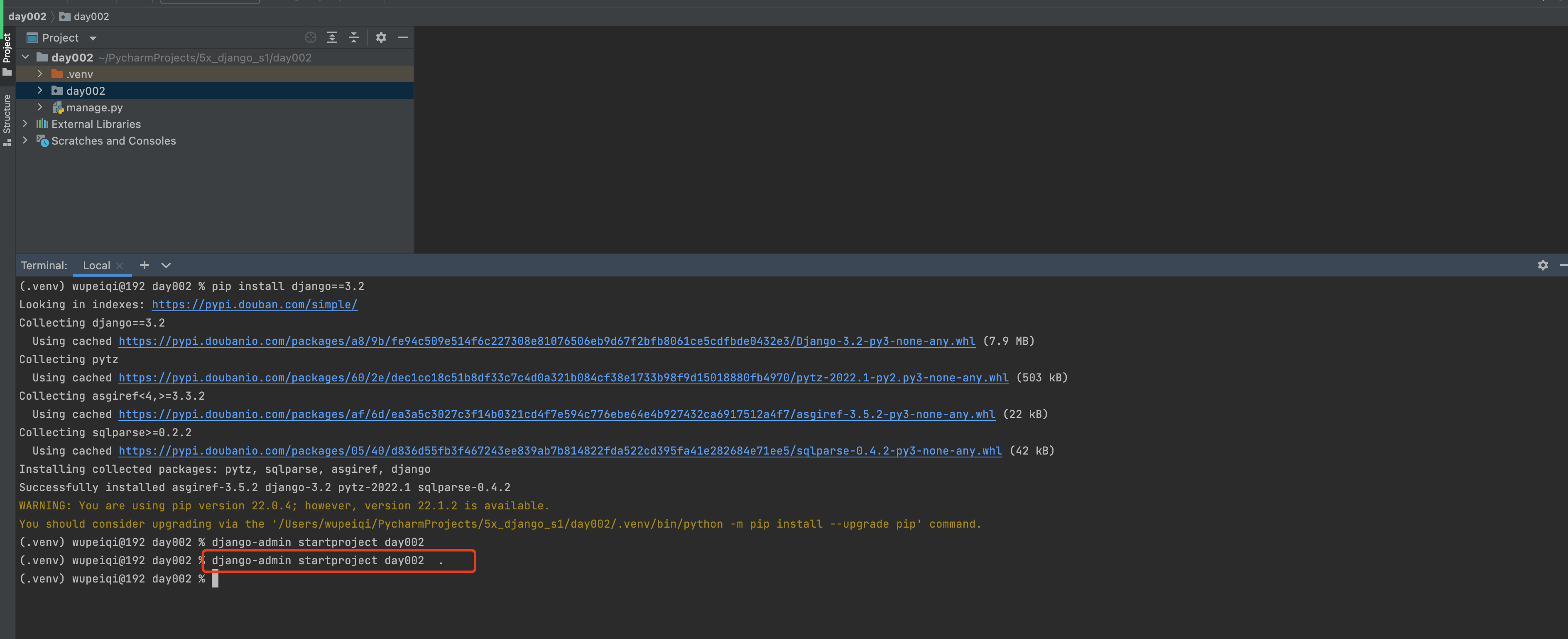Switch to the Local terminal tab
Image resolution: width=1568 pixels, height=639 pixels.
tap(96, 265)
